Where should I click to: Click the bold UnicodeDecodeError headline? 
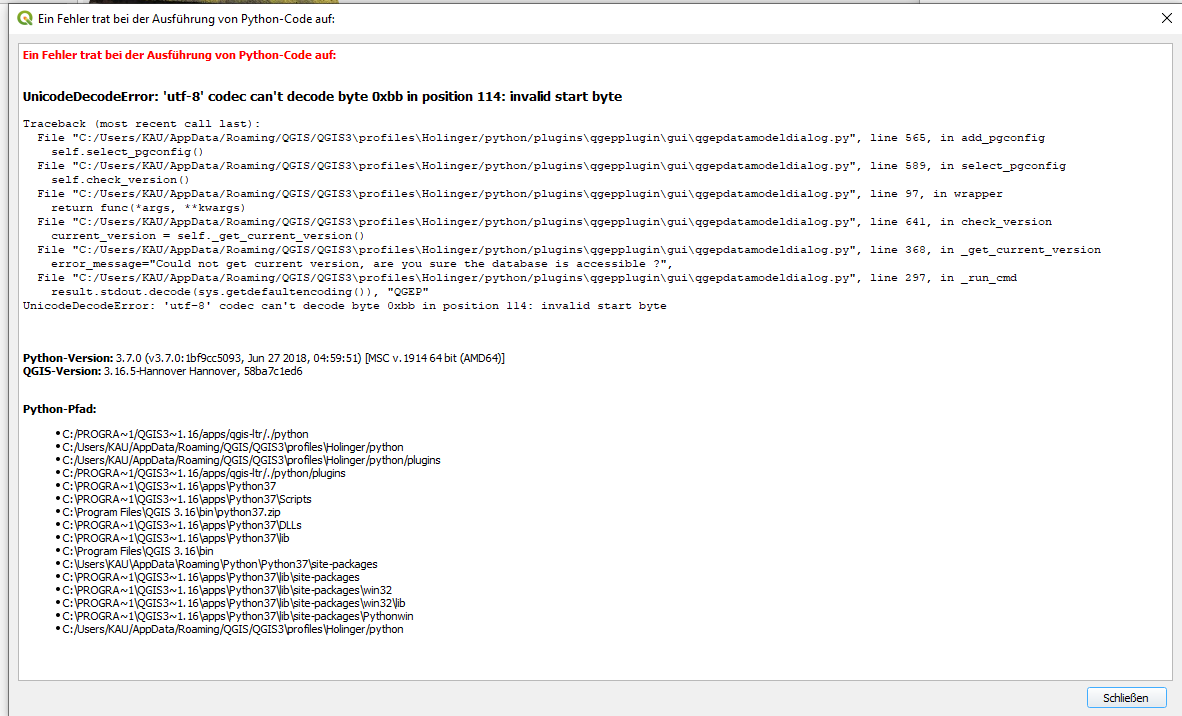(322, 96)
